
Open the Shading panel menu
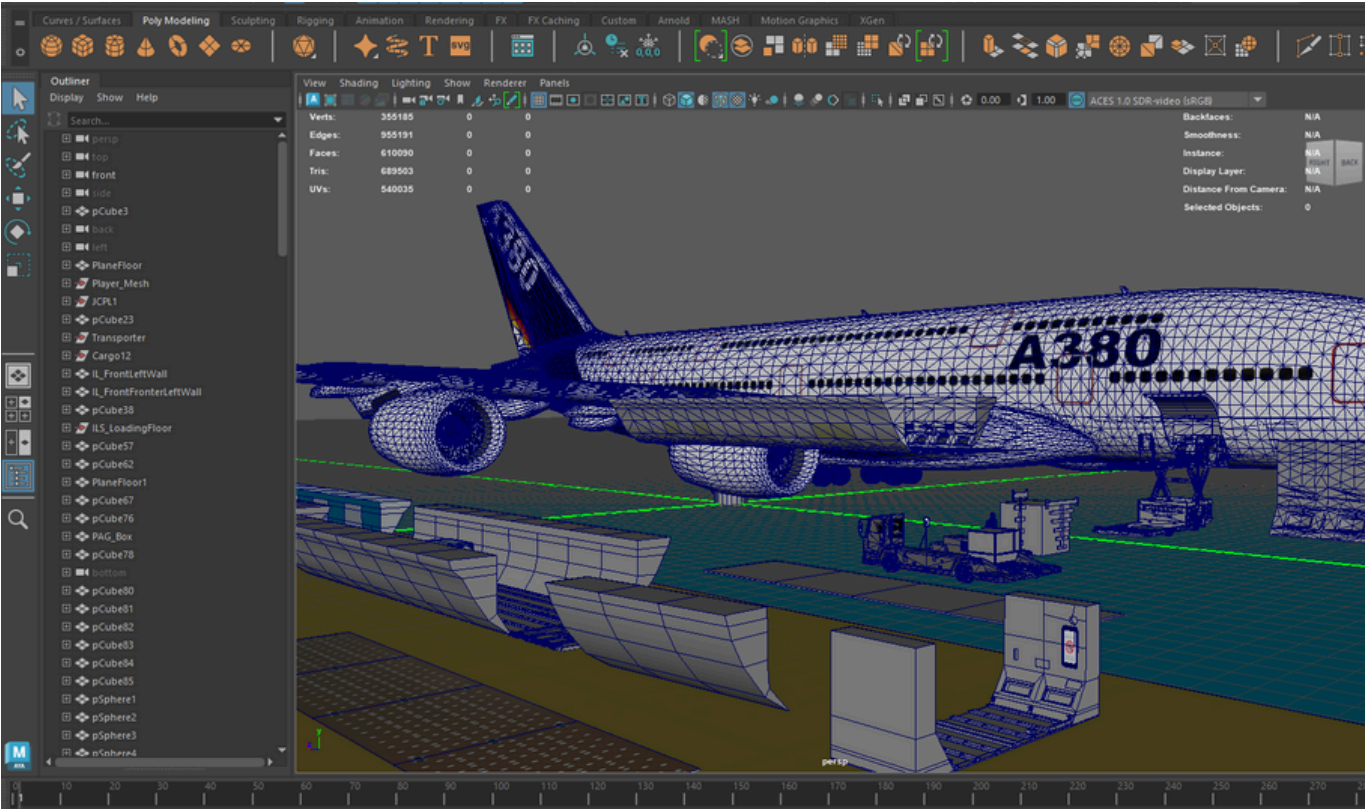[358, 83]
